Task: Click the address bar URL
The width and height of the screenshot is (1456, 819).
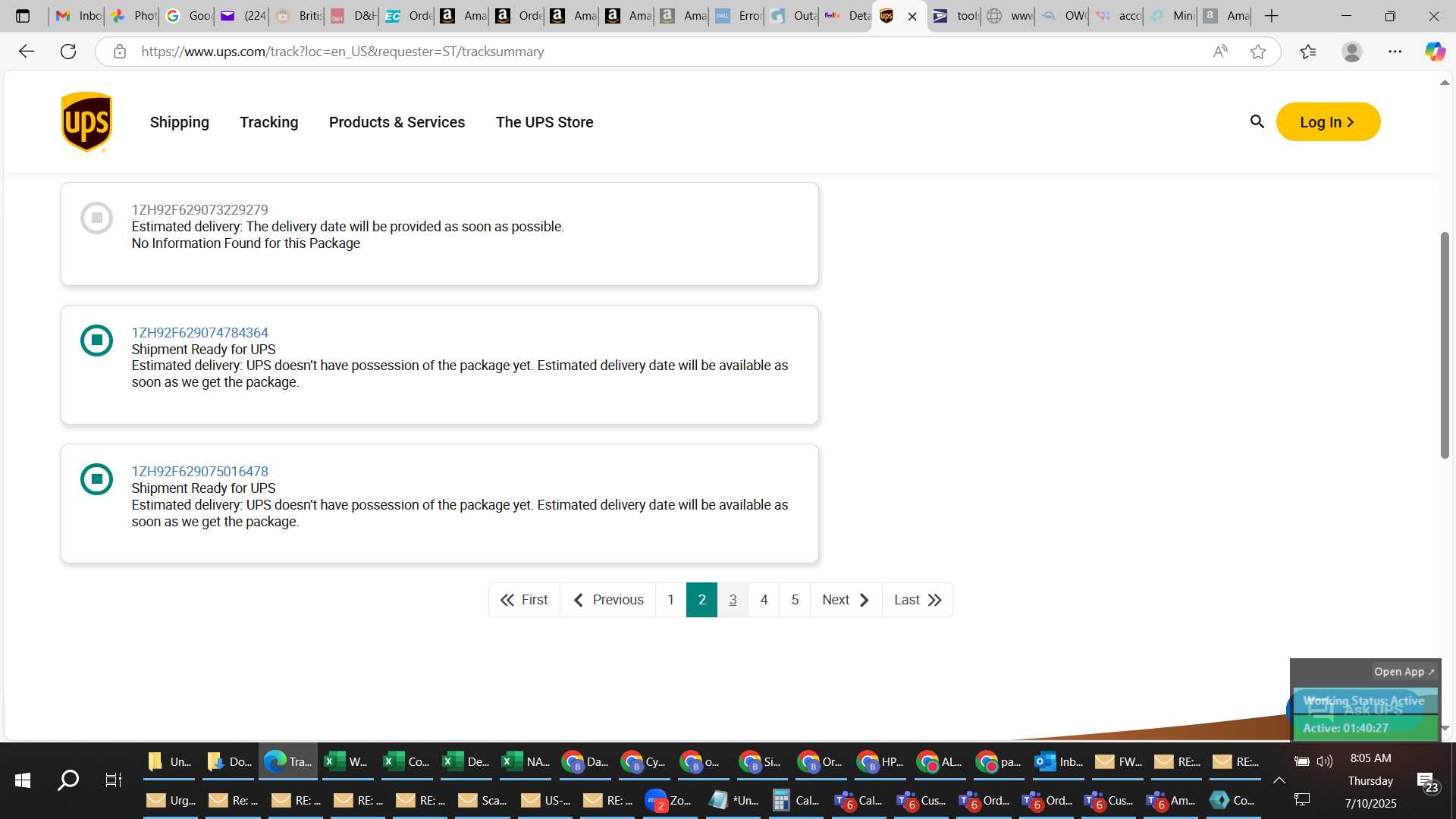Action: tap(343, 52)
